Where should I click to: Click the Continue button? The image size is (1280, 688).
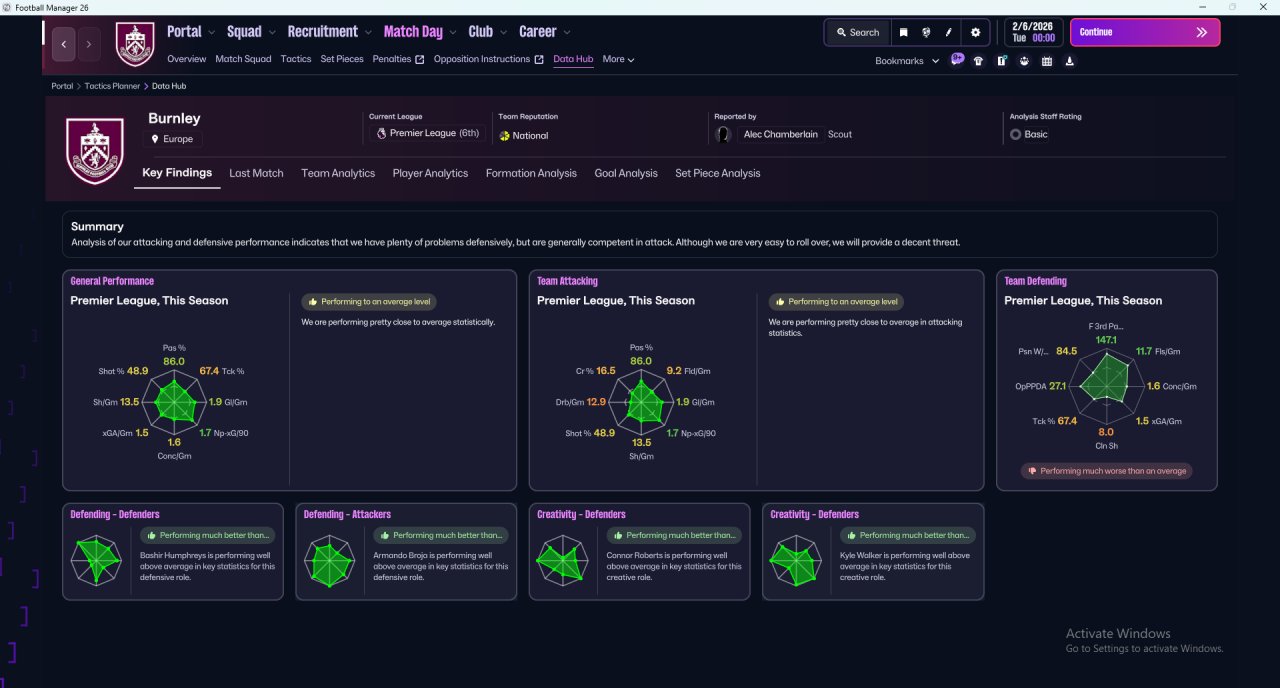tap(1145, 32)
